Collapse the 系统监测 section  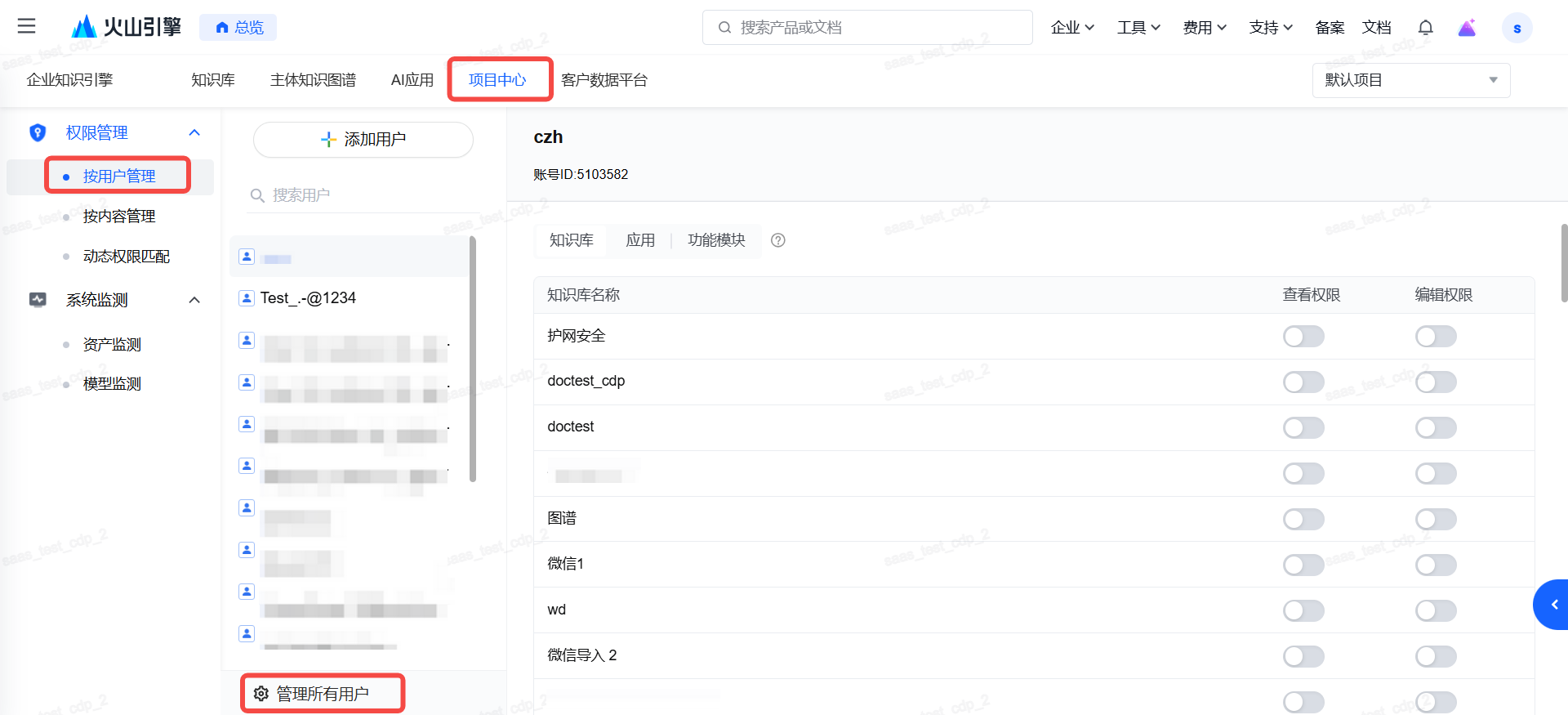pyautogui.click(x=194, y=300)
